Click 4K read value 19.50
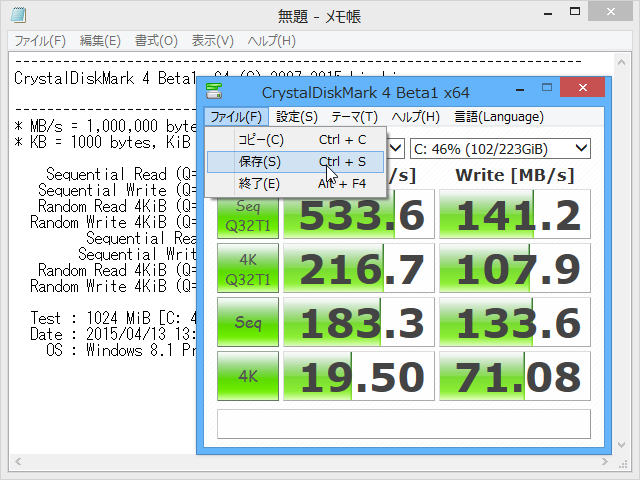 [x=359, y=376]
